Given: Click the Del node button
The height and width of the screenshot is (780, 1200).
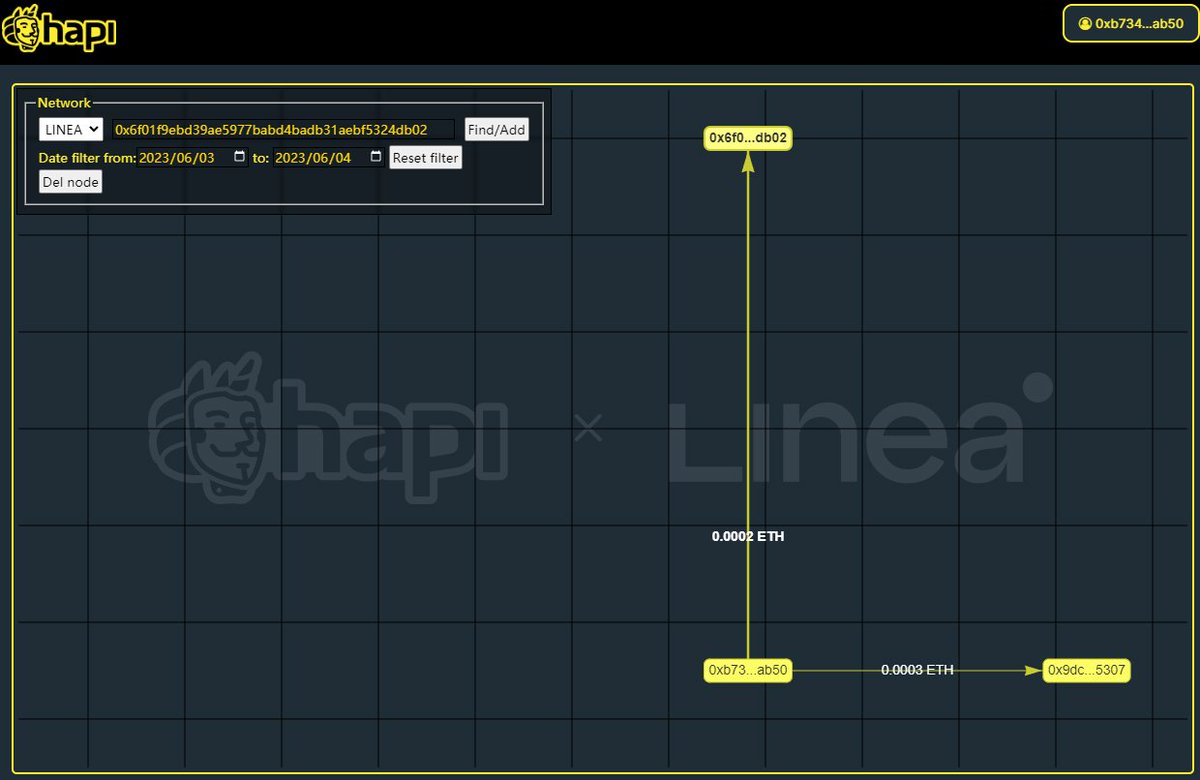Looking at the screenshot, I should click(x=70, y=182).
